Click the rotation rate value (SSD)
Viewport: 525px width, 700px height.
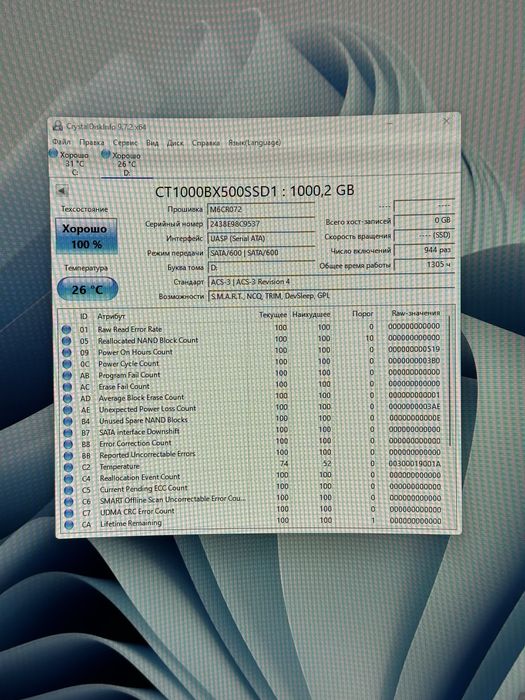click(x=424, y=235)
